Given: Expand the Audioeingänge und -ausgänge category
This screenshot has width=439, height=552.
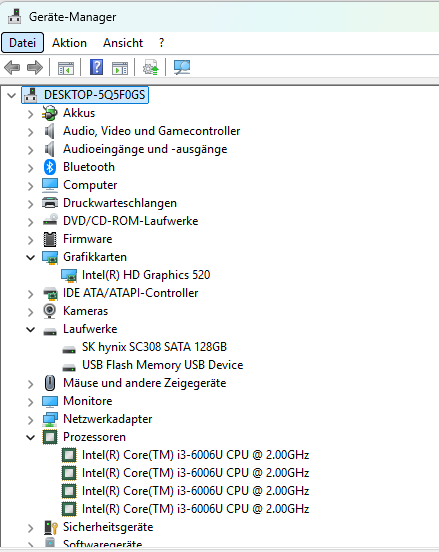Looking at the screenshot, I should [31, 150].
